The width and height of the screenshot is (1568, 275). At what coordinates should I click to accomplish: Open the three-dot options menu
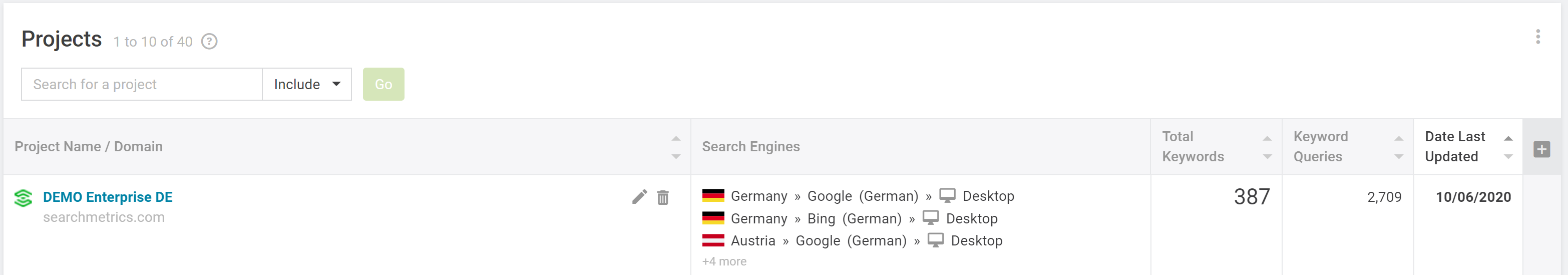1537,37
